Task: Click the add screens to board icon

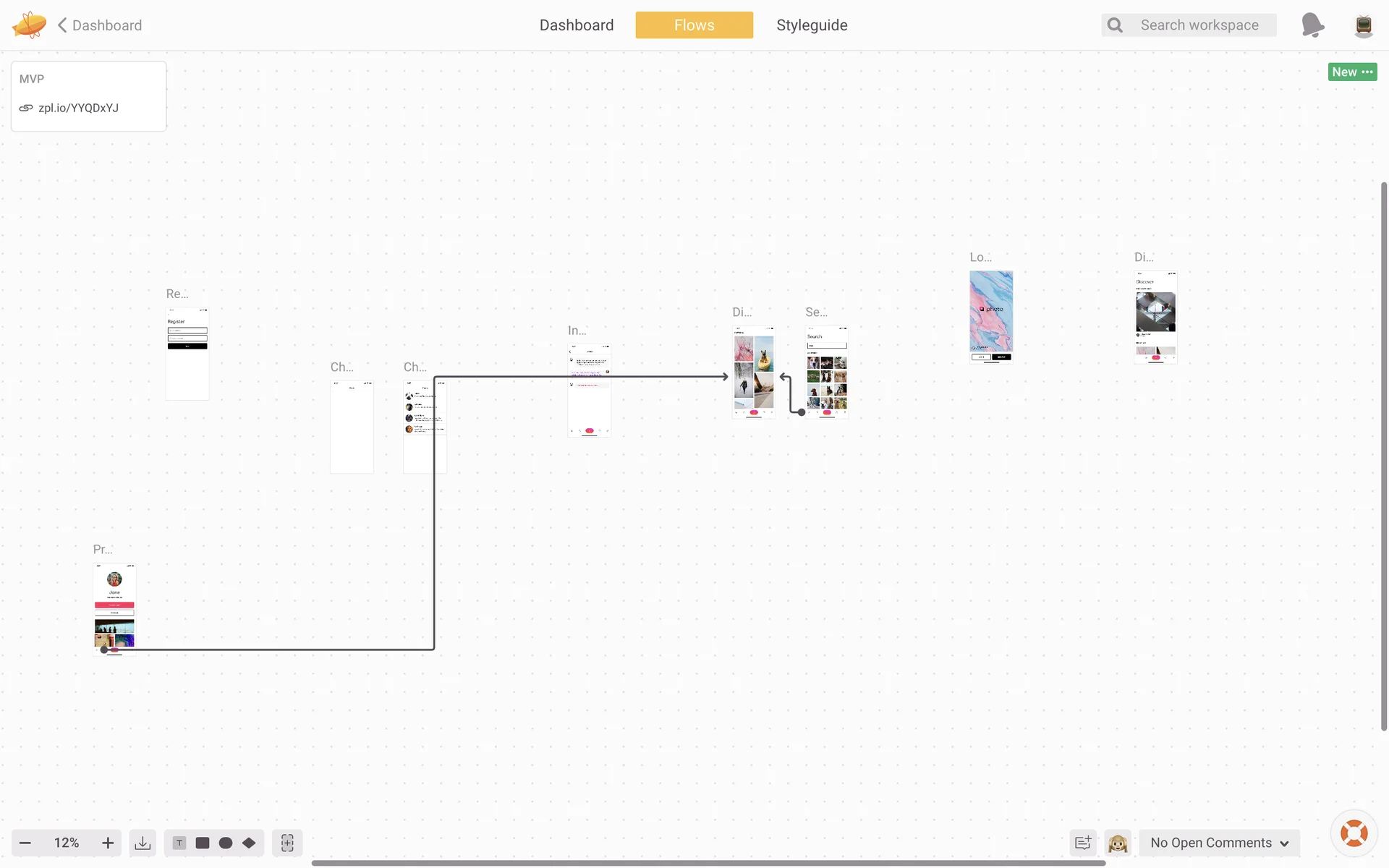Action: pos(287,843)
